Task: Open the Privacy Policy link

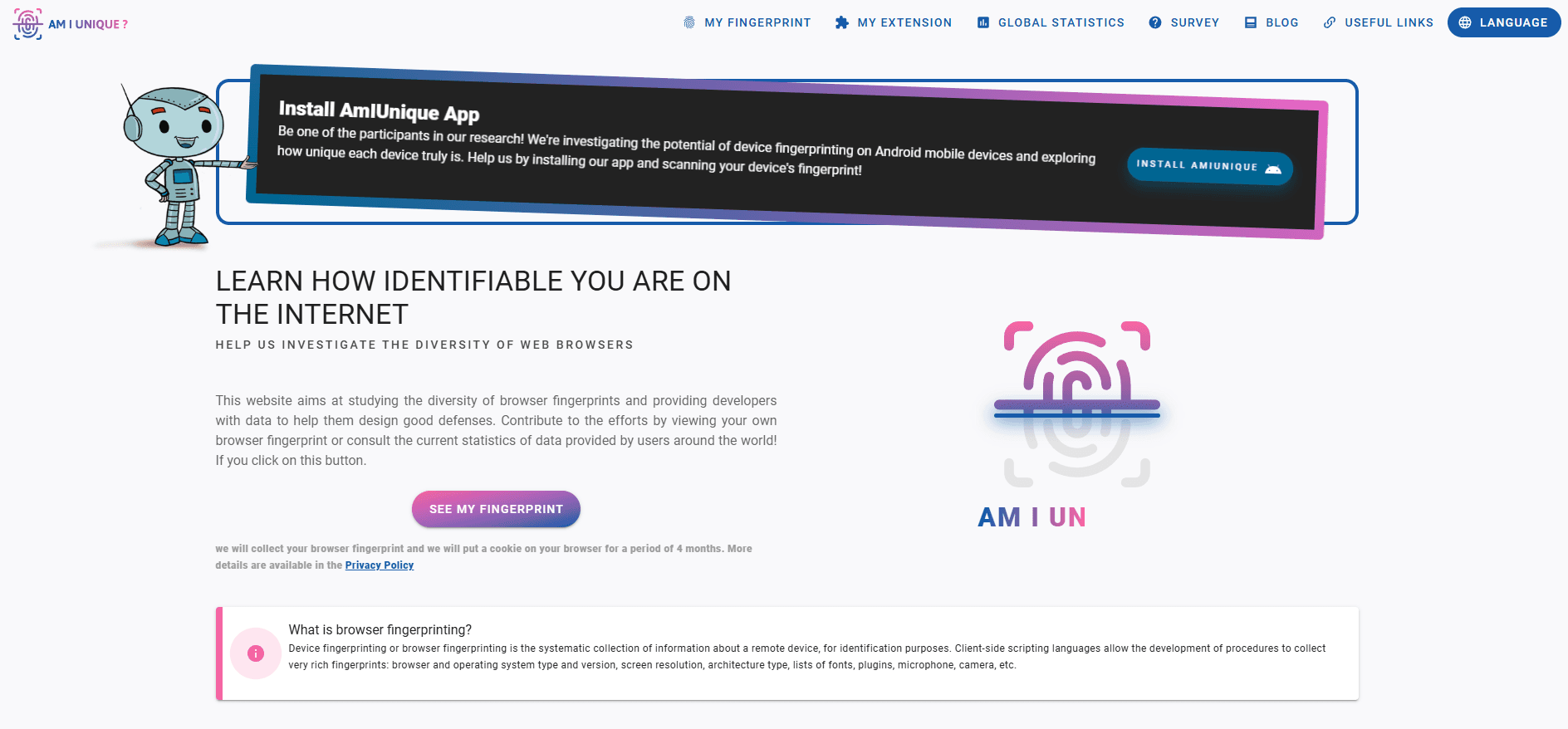Action: click(x=380, y=565)
